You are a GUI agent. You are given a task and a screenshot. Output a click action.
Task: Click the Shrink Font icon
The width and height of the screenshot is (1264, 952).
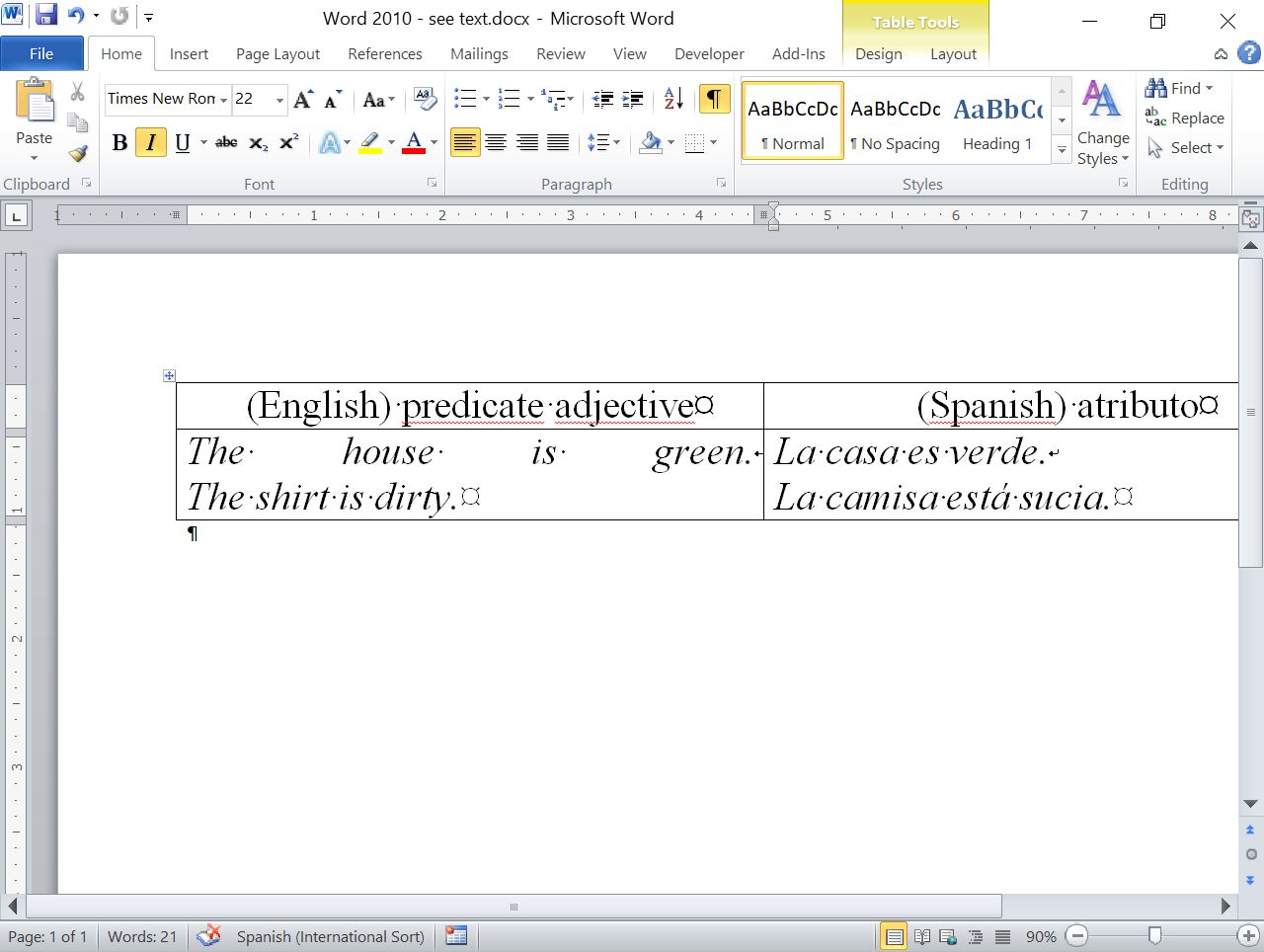tap(333, 99)
